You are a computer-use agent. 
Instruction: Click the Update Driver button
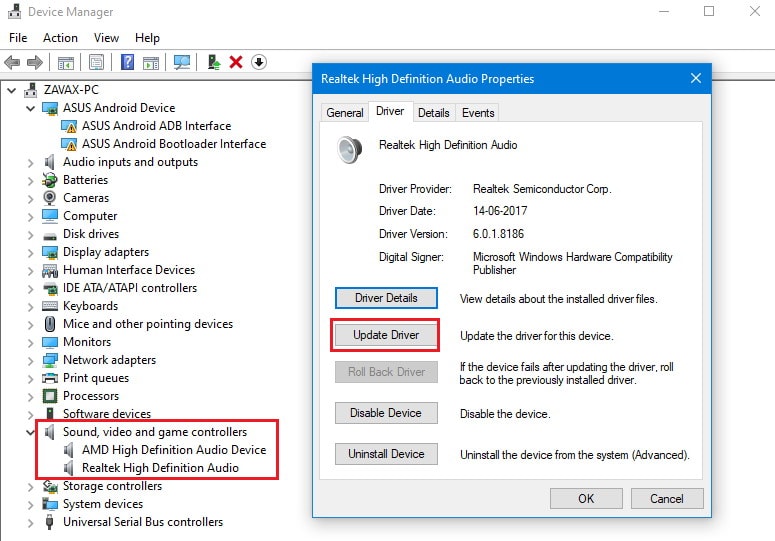coord(386,335)
